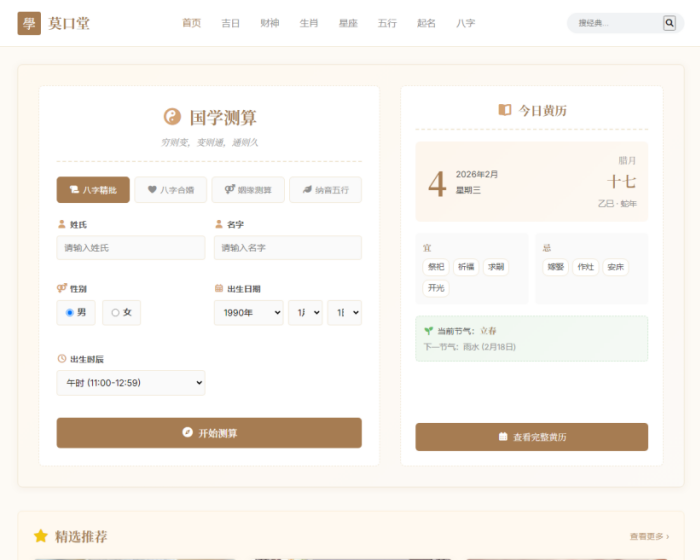Screen dimensions: 700x560
Task: Click the 查看更多 link
Action: click(649, 537)
